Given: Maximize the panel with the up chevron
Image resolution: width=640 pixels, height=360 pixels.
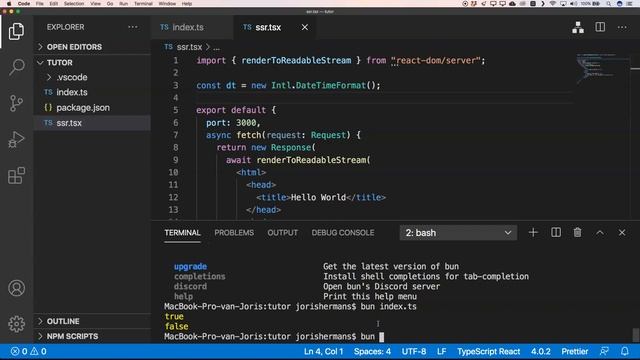Looking at the screenshot, I should (600, 233).
